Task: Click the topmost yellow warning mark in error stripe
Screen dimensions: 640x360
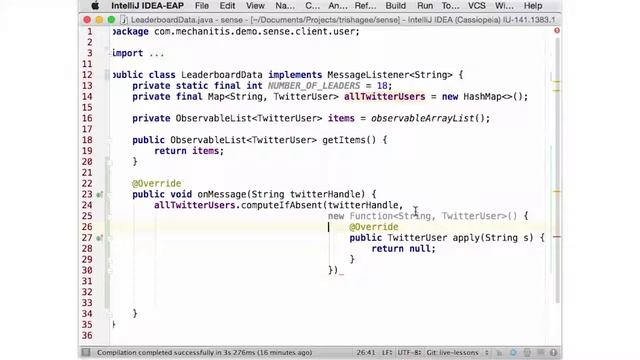Action: pyautogui.click(x=556, y=82)
